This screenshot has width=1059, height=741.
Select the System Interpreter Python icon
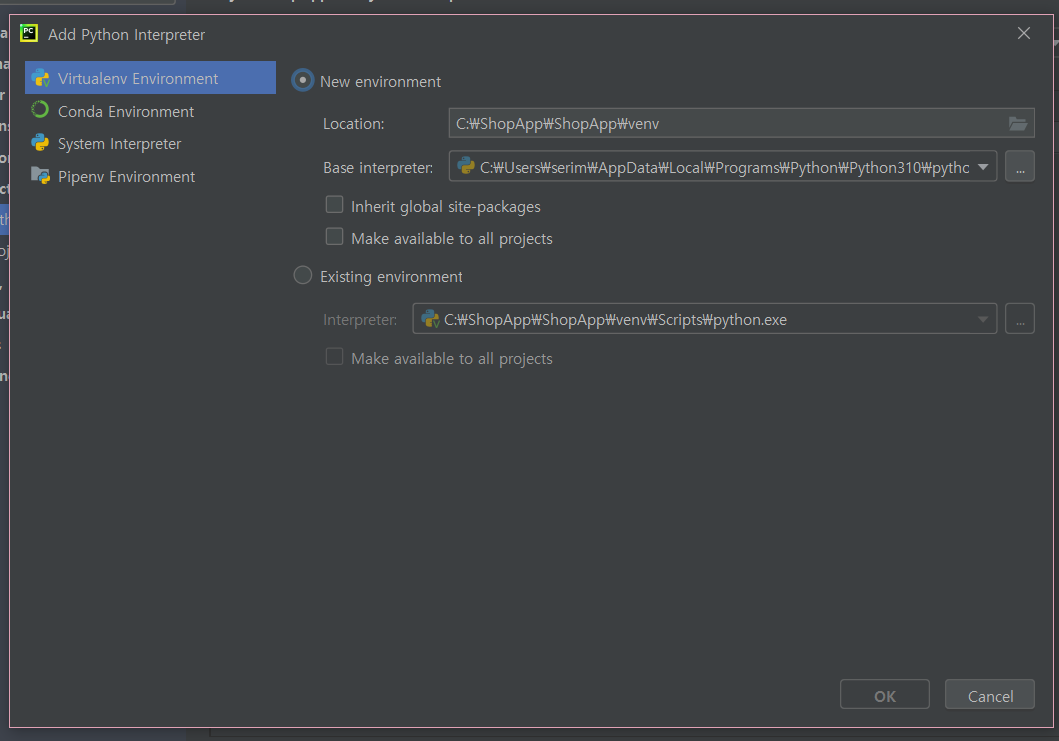[x=40, y=143]
